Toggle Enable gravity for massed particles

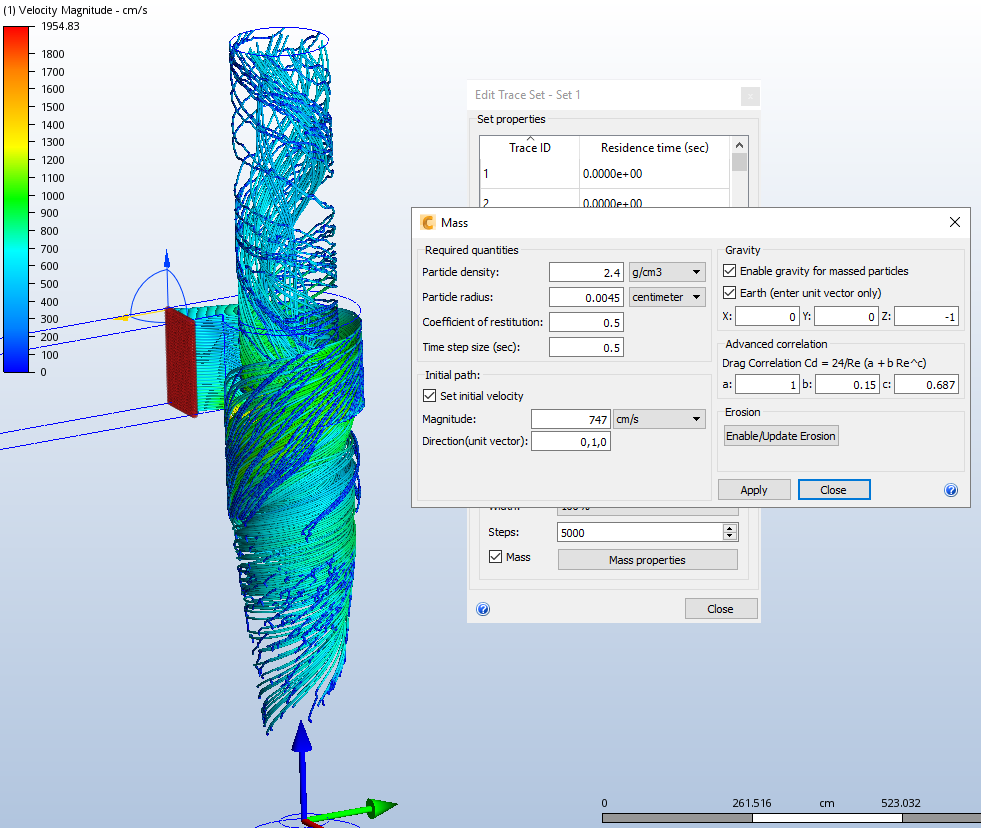(x=729, y=270)
